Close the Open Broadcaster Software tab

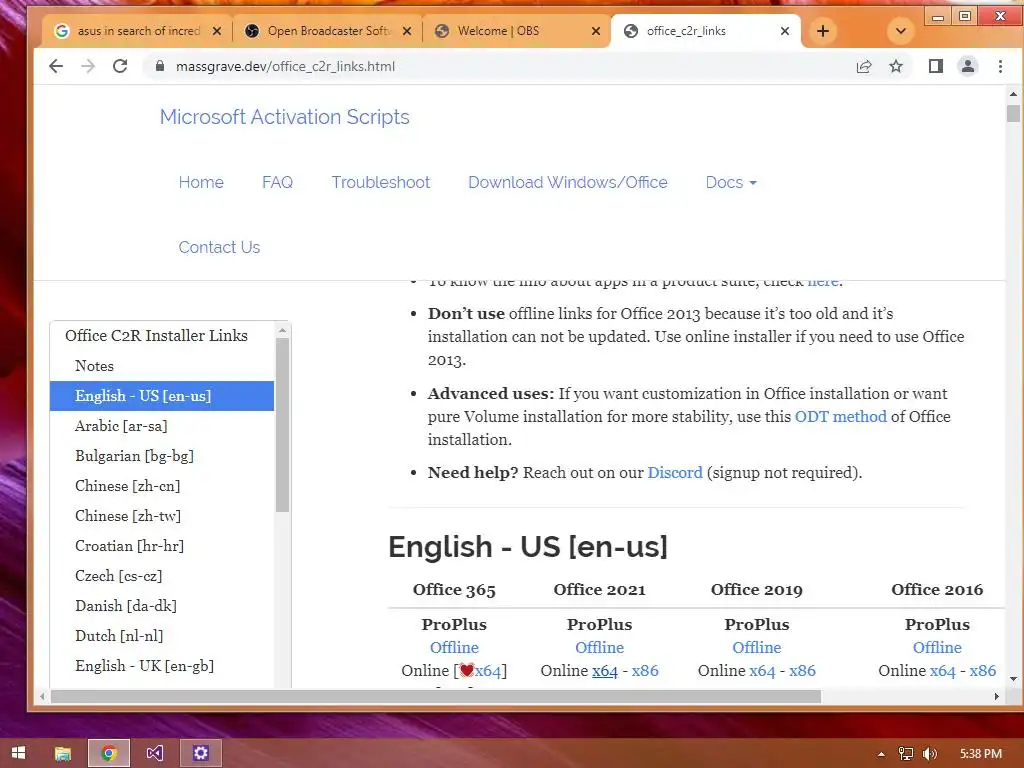[x=407, y=31]
